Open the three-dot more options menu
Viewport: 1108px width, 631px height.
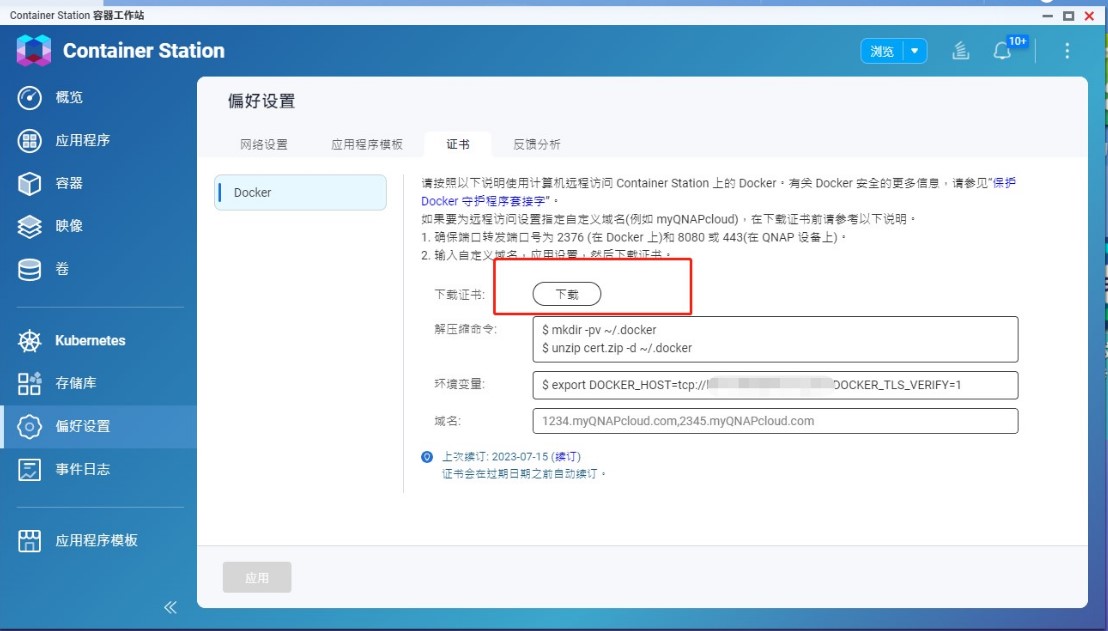tap(1067, 51)
